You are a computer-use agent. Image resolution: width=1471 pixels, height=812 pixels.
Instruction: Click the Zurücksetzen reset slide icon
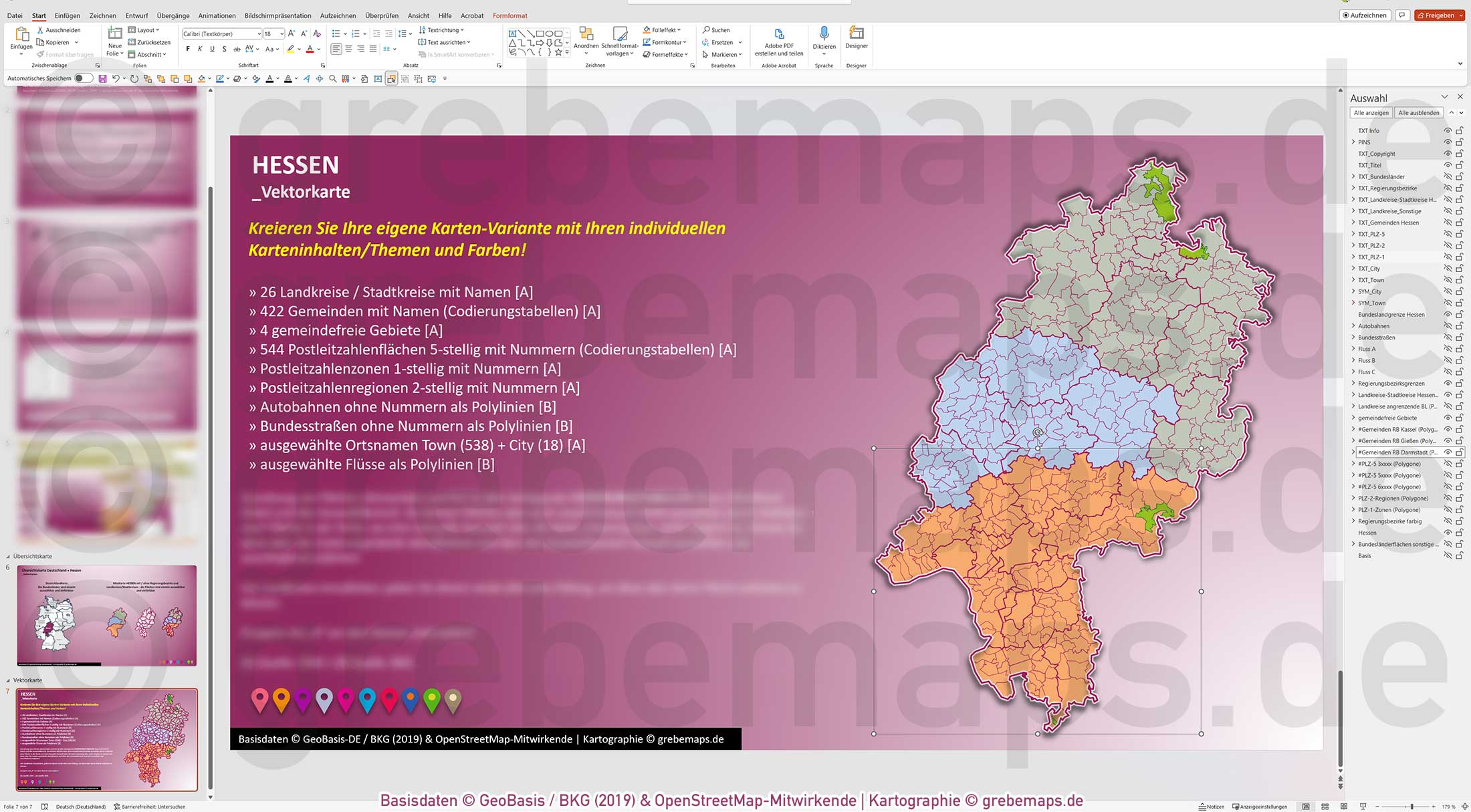150,42
